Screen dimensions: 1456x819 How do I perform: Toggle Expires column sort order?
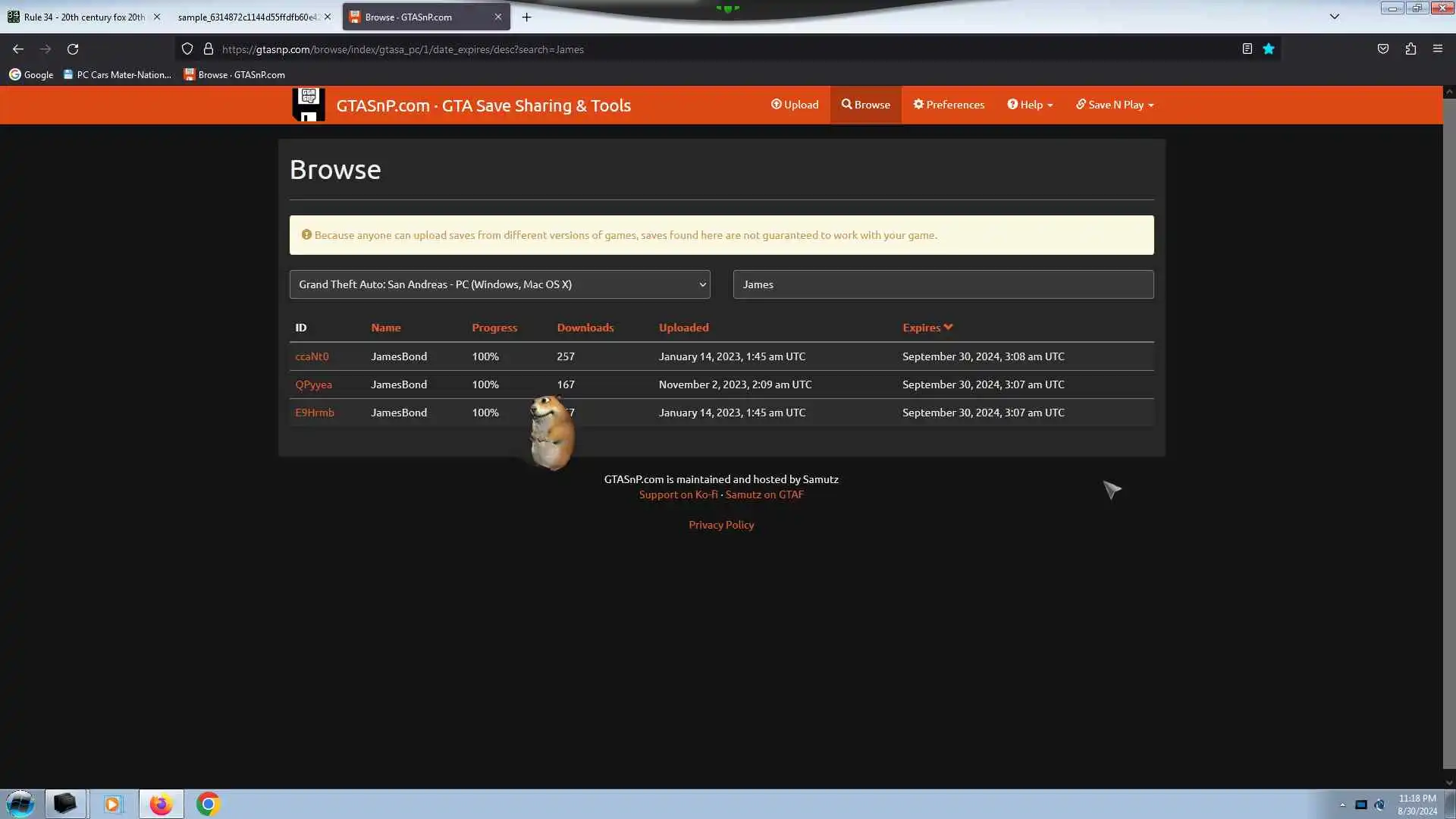tap(927, 328)
